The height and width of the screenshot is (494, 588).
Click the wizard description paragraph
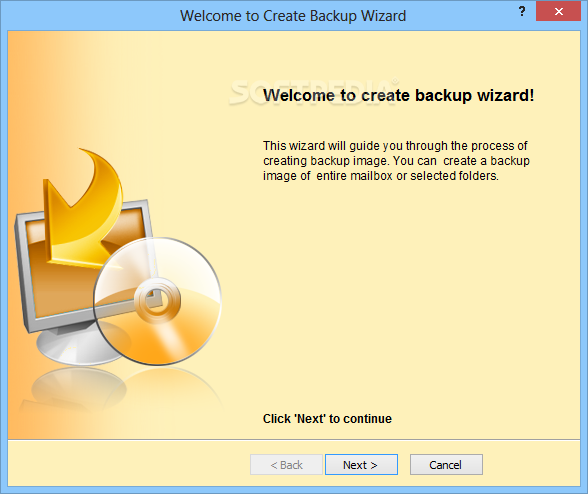click(x=396, y=161)
